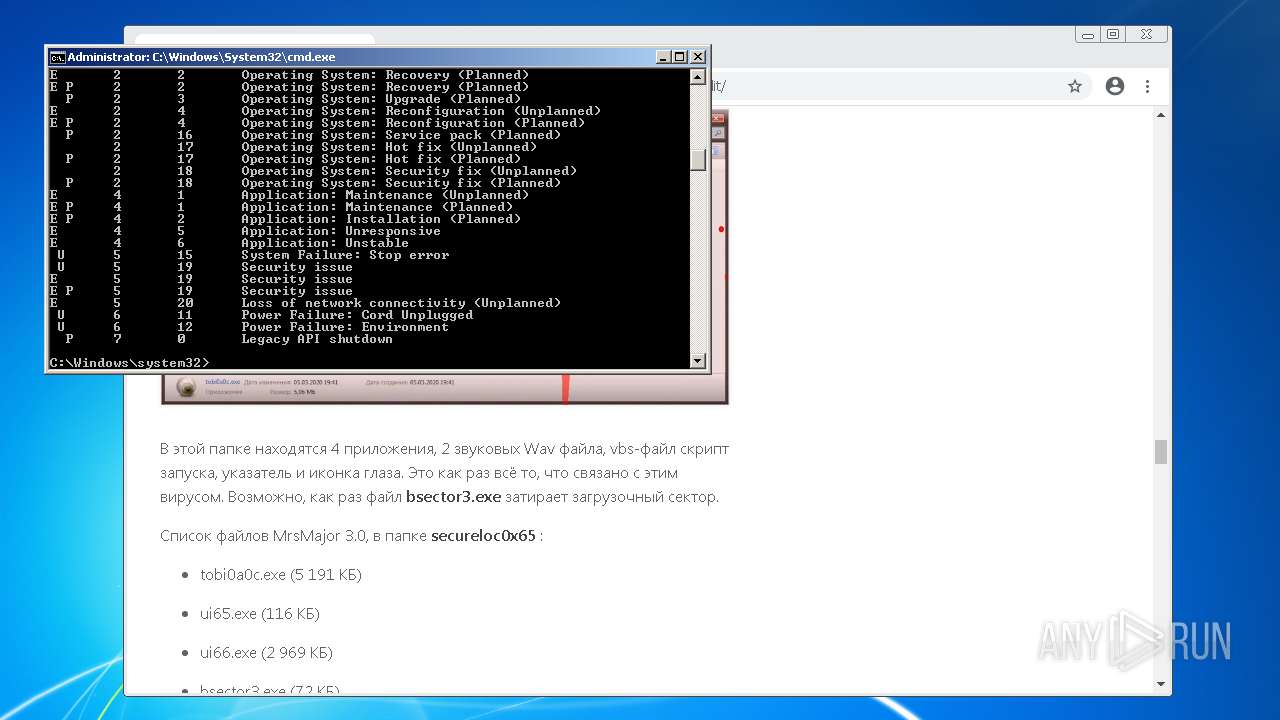This screenshot has width=1280, height=720.
Task: Click the bold text 'secureloc0x65'
Action: point(483,536)
